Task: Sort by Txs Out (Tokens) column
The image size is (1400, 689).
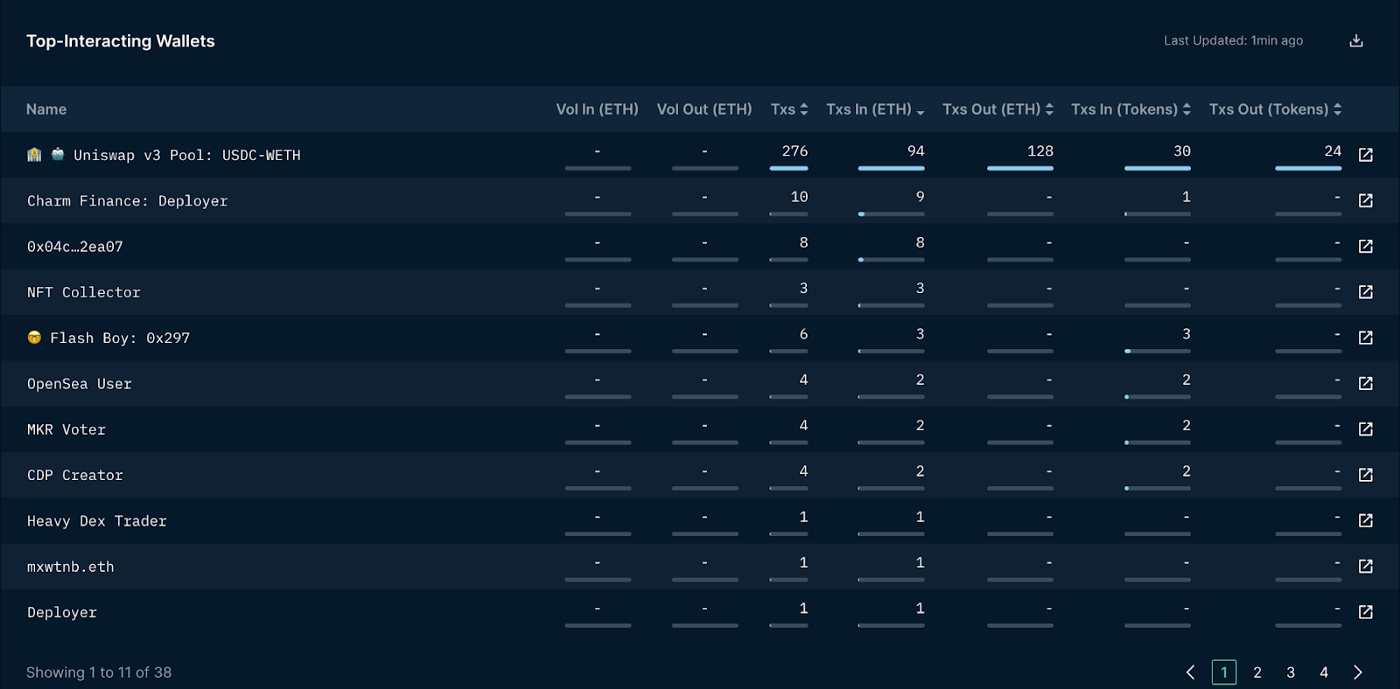Action: pos(1275,109)
